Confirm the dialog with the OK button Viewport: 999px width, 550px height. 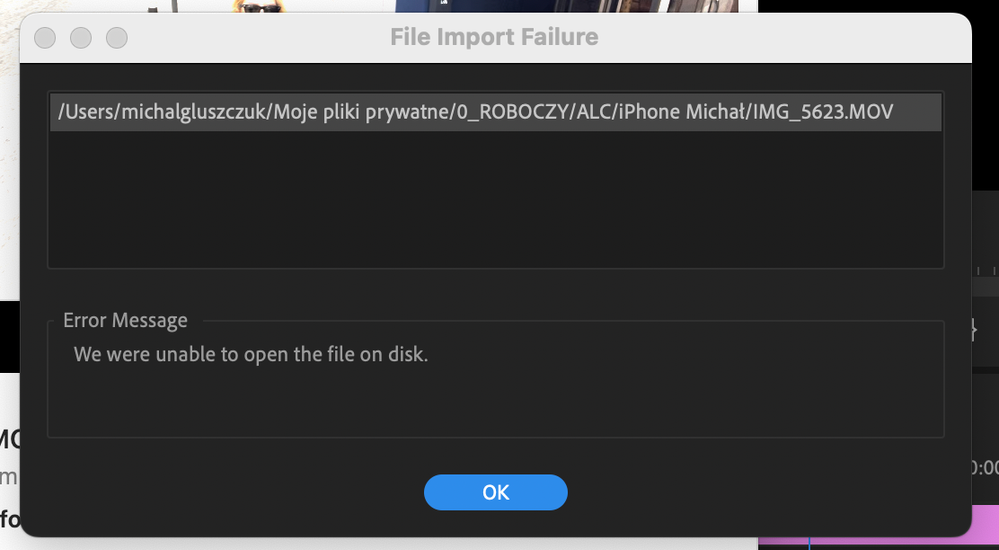[496, 492]
